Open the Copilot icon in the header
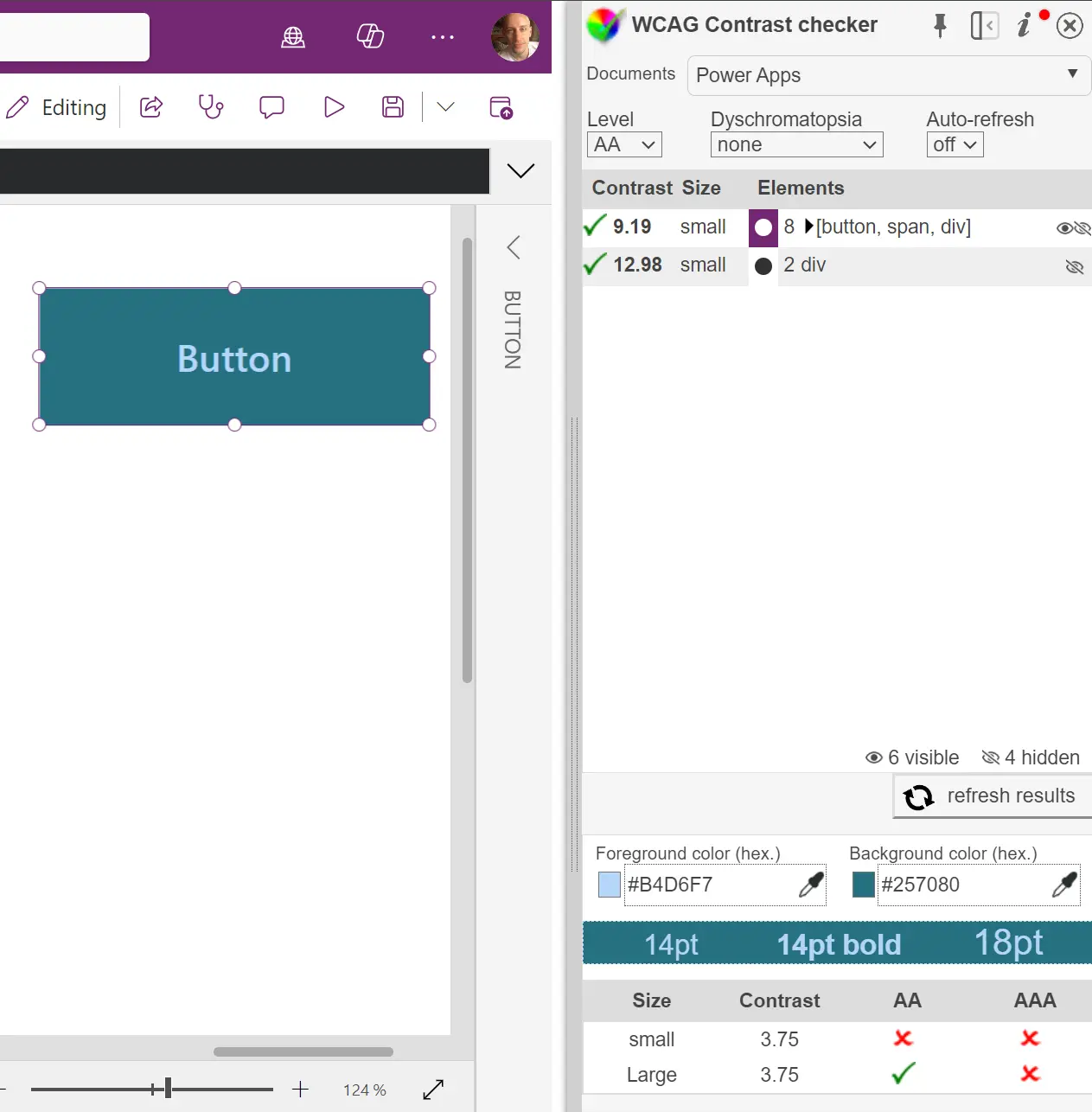Screen dimensions: 1092x1112 [370, 36]
